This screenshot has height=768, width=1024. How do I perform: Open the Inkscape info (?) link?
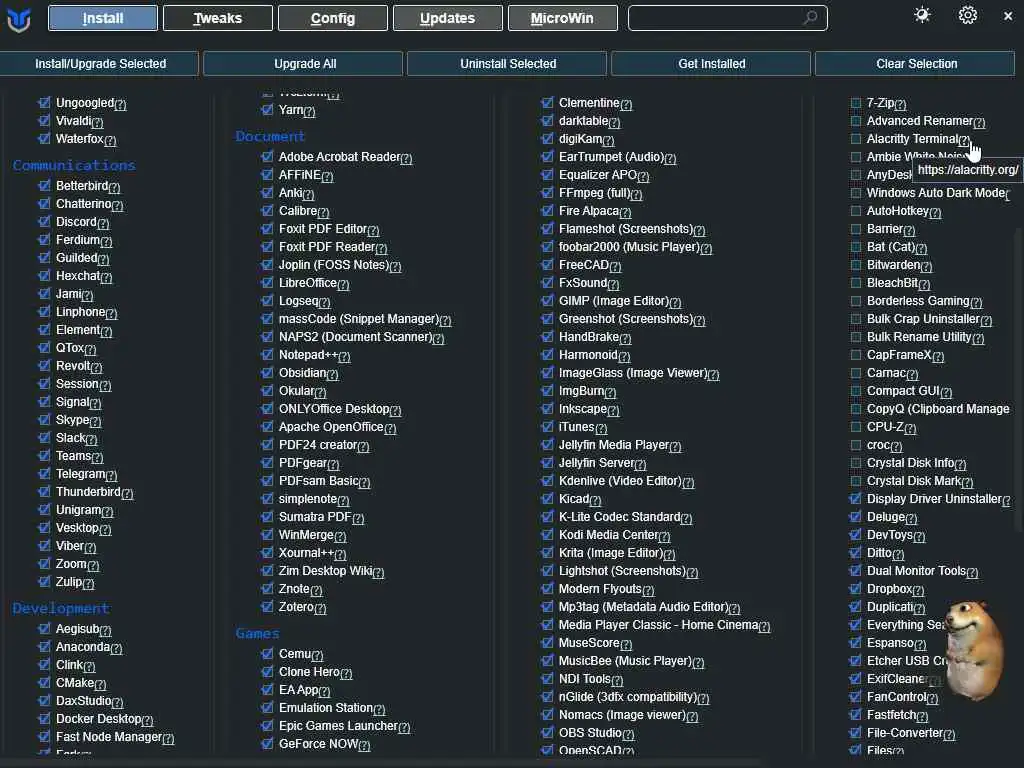click(x=613, y=411)
